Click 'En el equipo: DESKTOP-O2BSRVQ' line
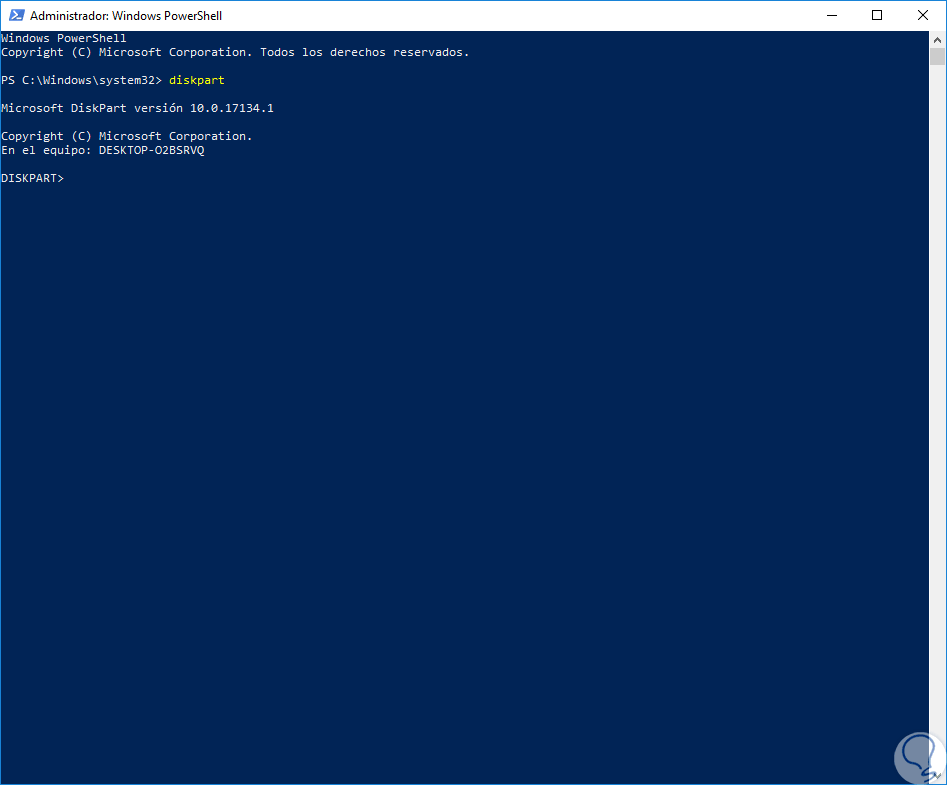The height and width of the screenshot is (785, 947). point(103,150)
